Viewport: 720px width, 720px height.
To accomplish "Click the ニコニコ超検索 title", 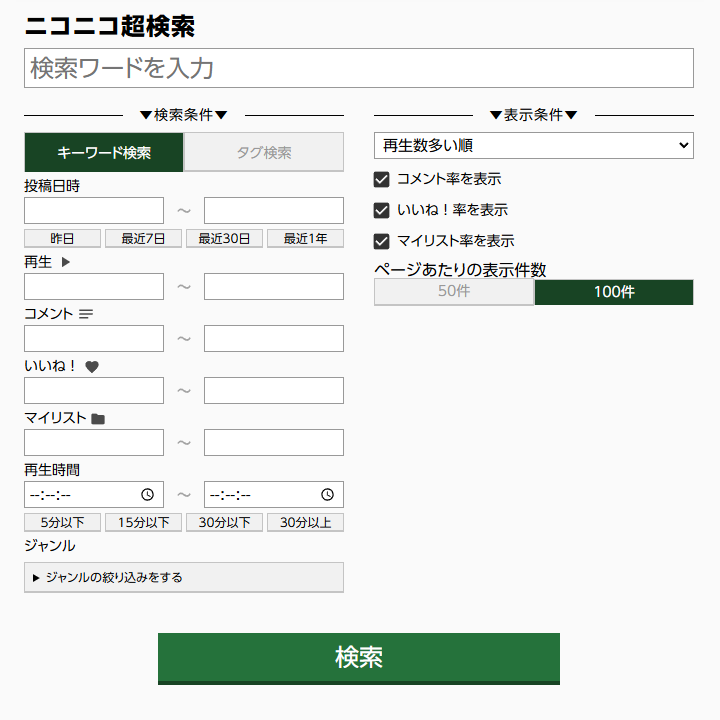I will click(110, 26).
